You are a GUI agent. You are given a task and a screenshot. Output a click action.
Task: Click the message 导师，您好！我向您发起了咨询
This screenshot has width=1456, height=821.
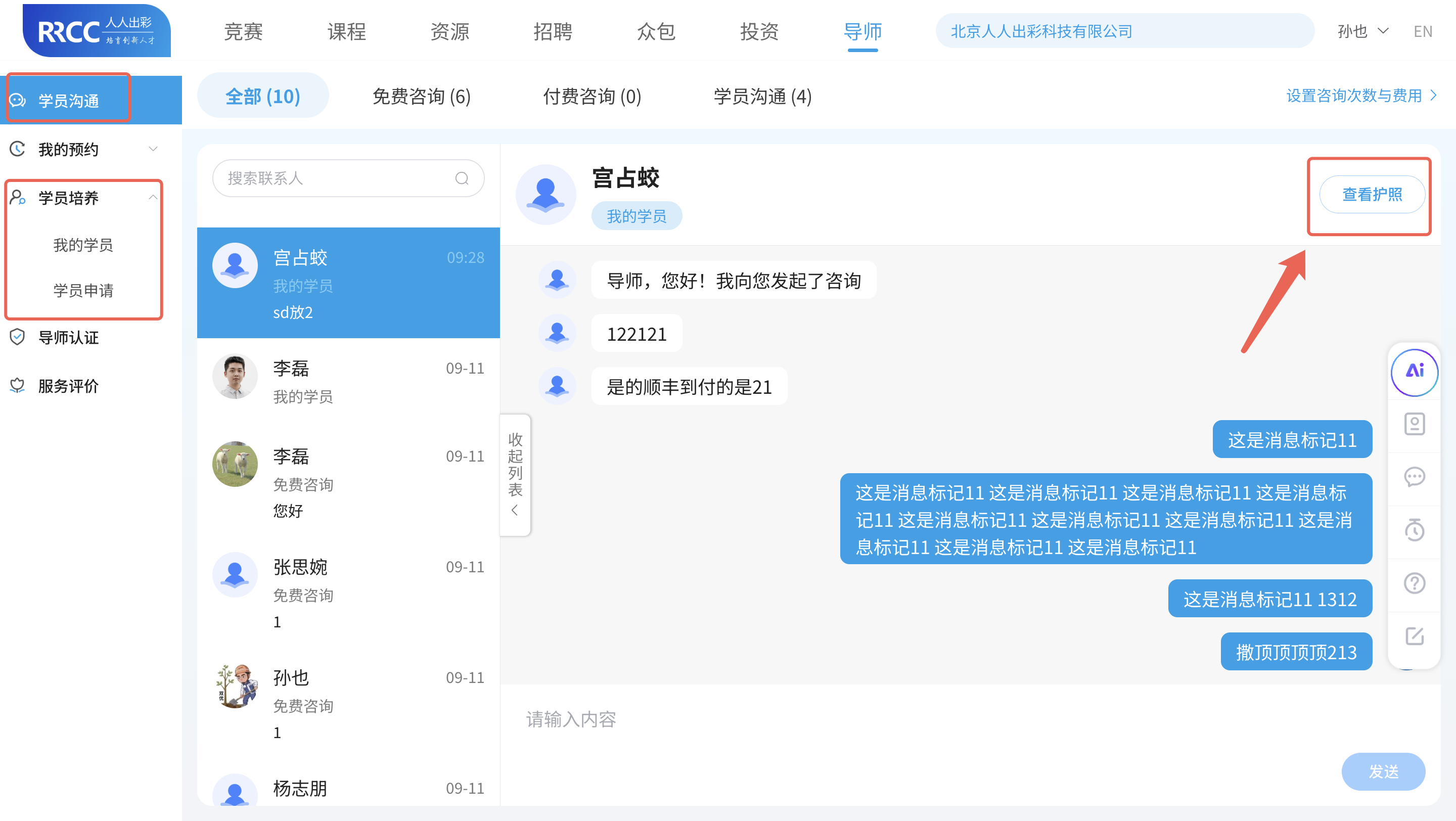click(734, 280)
